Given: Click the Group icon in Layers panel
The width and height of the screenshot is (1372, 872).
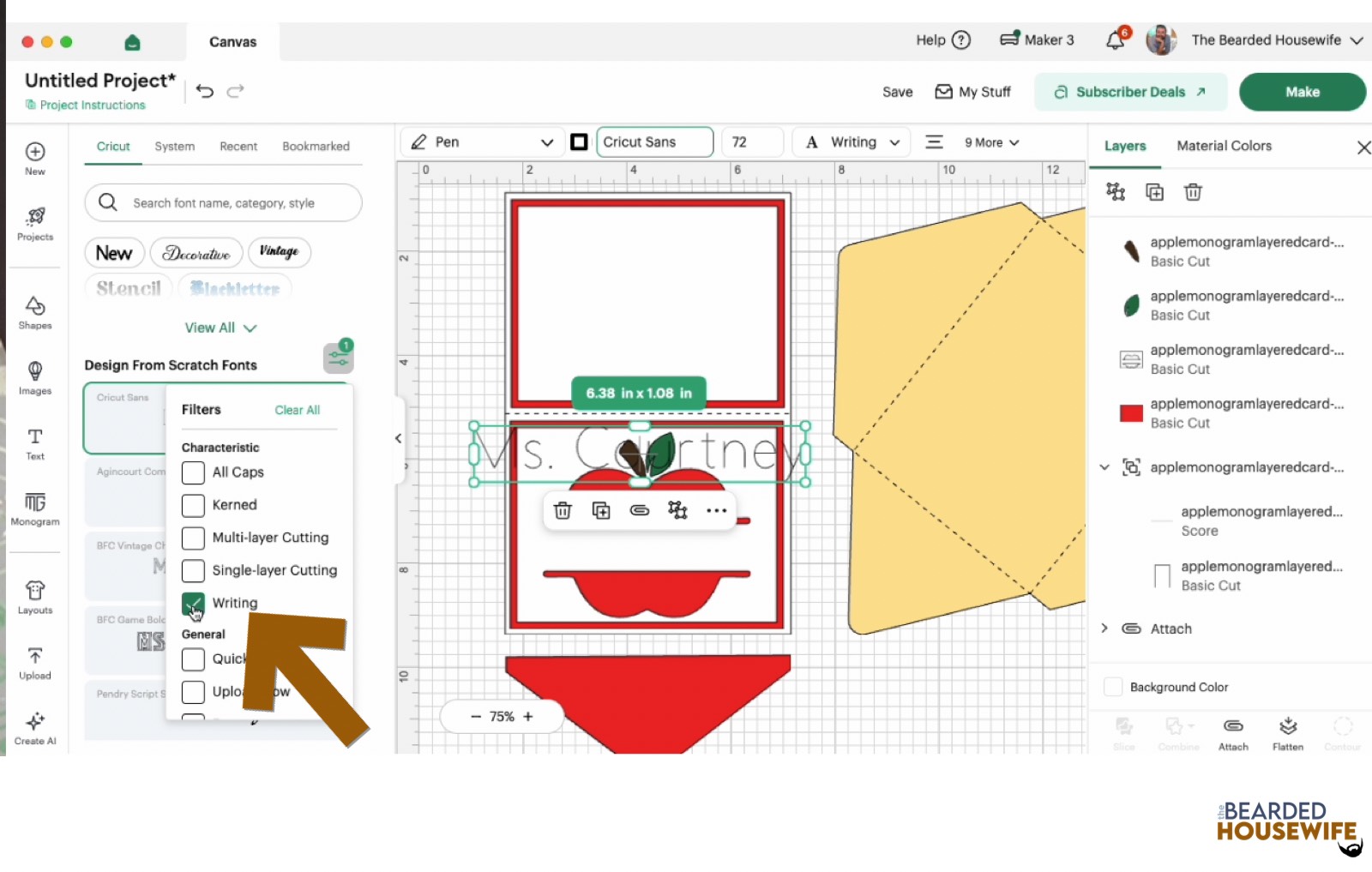Looking at the screenshot, I should pyautogui.click(x=1116, y=191).
